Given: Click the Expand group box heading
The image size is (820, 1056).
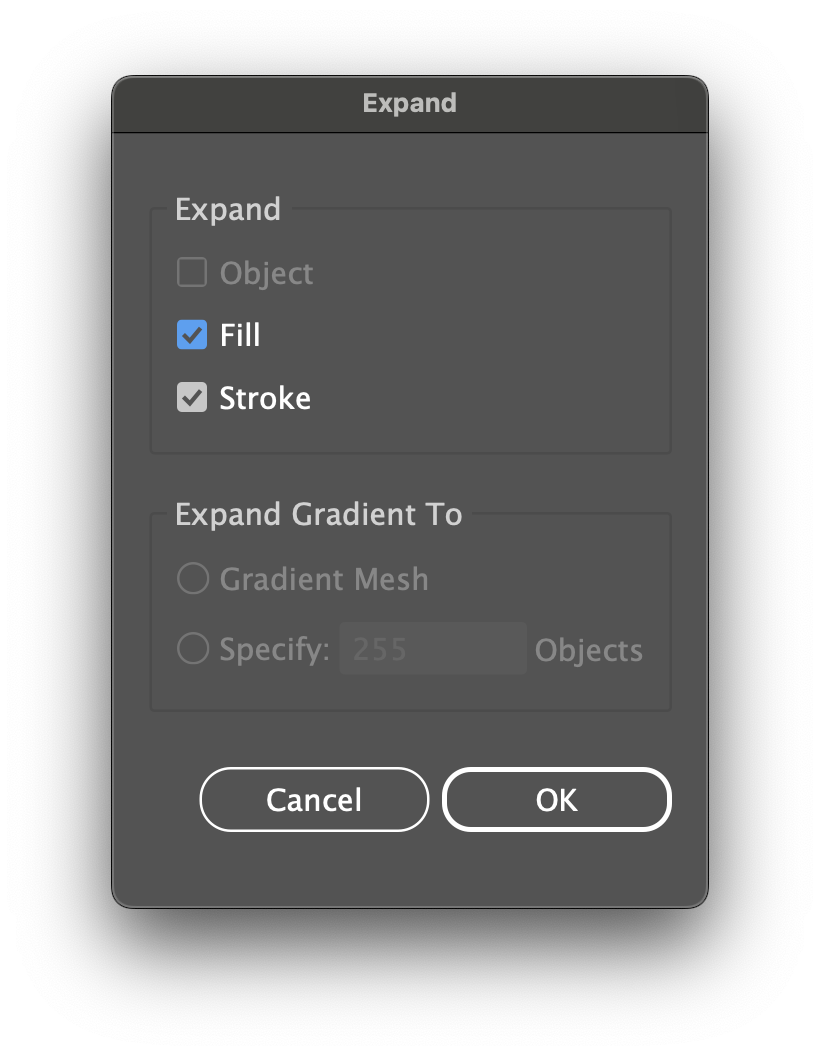Looking at the screenshot, I should (x=228, y=209).
